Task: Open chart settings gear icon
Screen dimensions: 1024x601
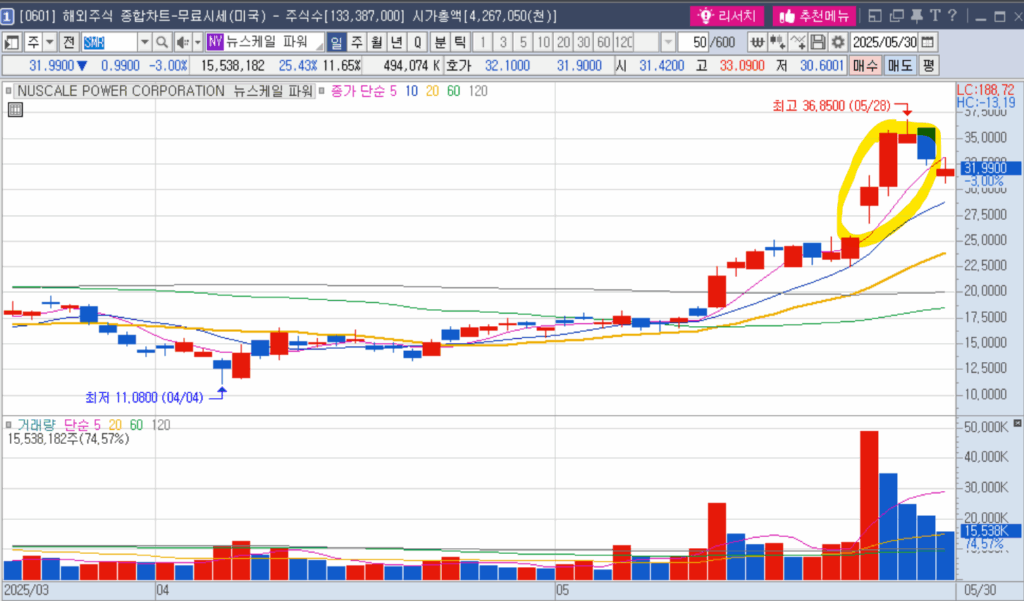Action: click(838, 42)
